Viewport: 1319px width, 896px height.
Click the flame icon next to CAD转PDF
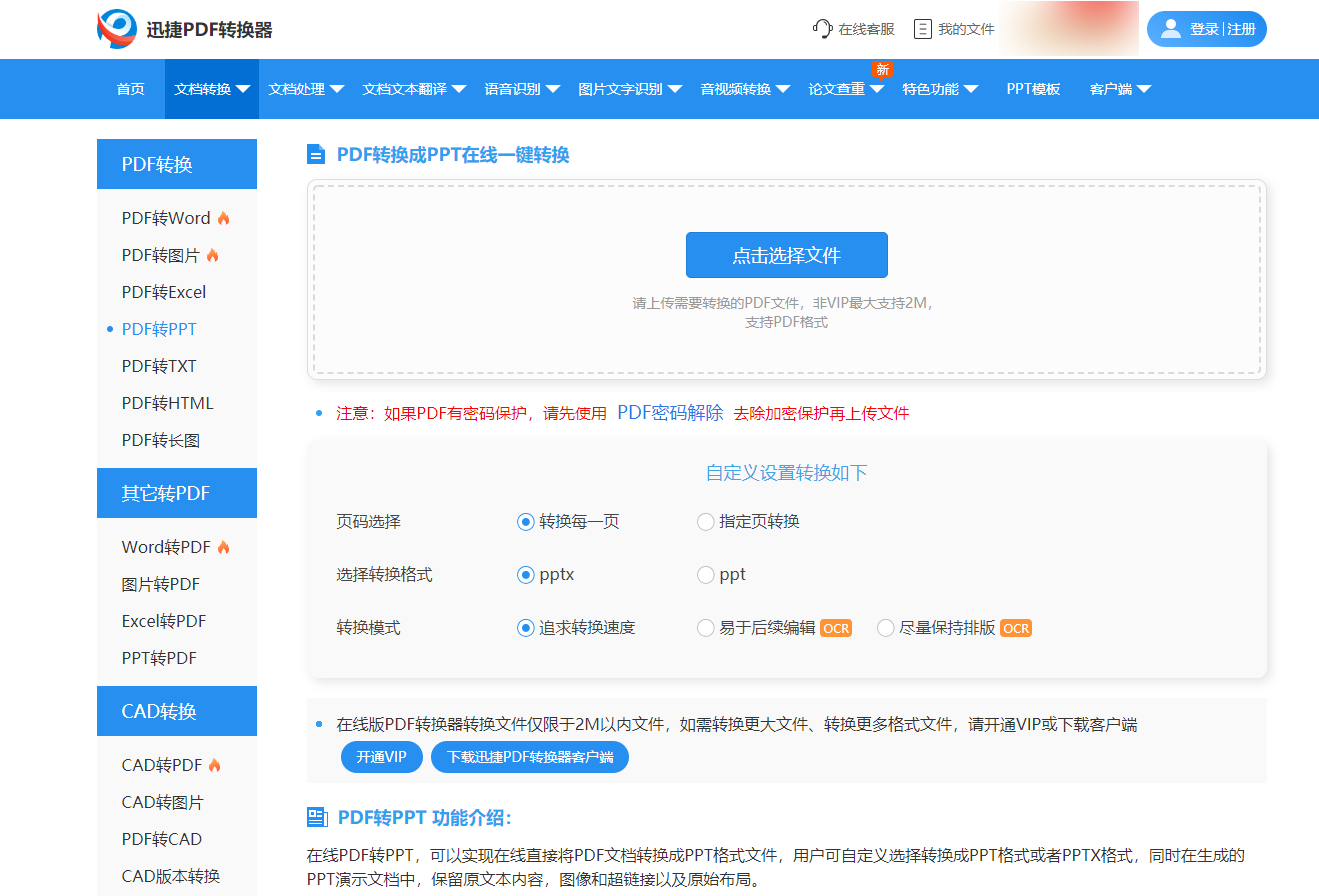point(215,765)
